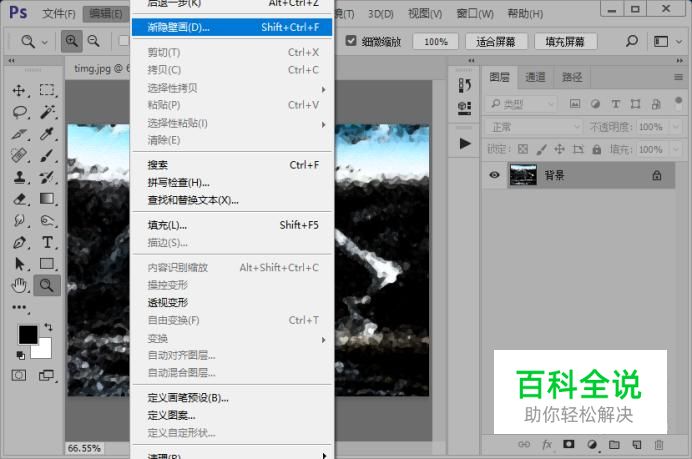Toggle lock image pixels brush icon

click(541, 149)
